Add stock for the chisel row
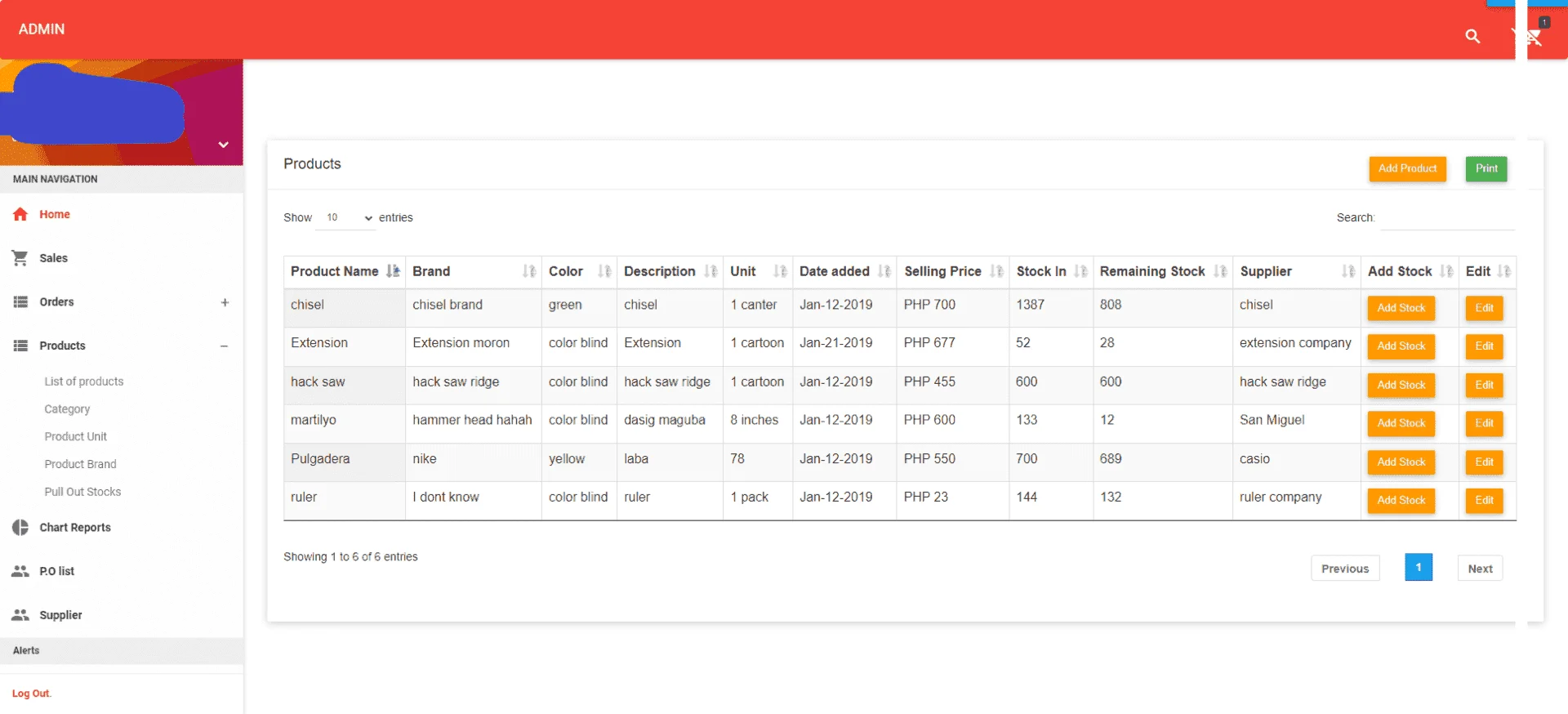The width and height of the screenshot is (1568, 714). [1401, 308]
